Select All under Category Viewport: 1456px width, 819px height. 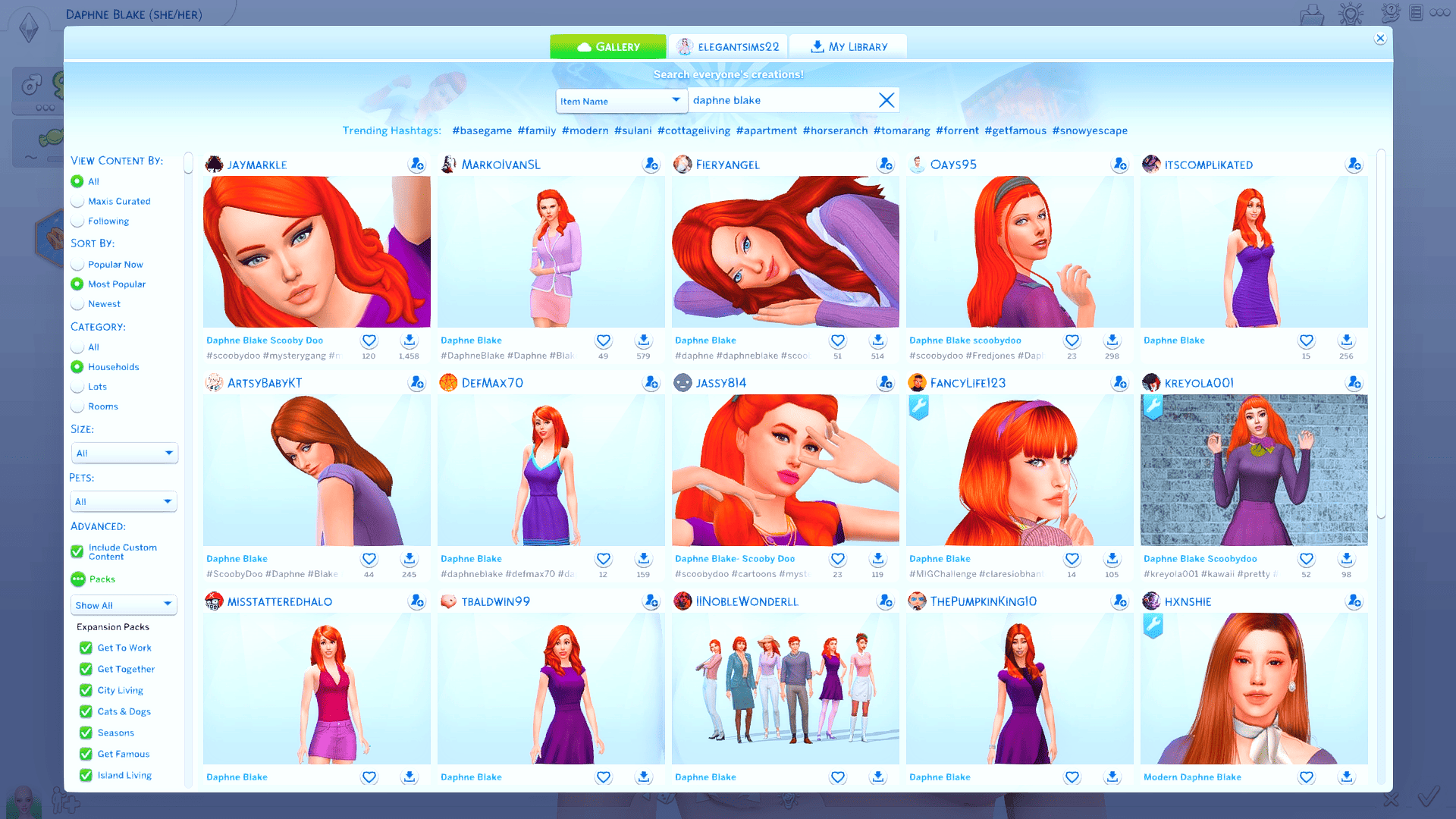point(77,347)
